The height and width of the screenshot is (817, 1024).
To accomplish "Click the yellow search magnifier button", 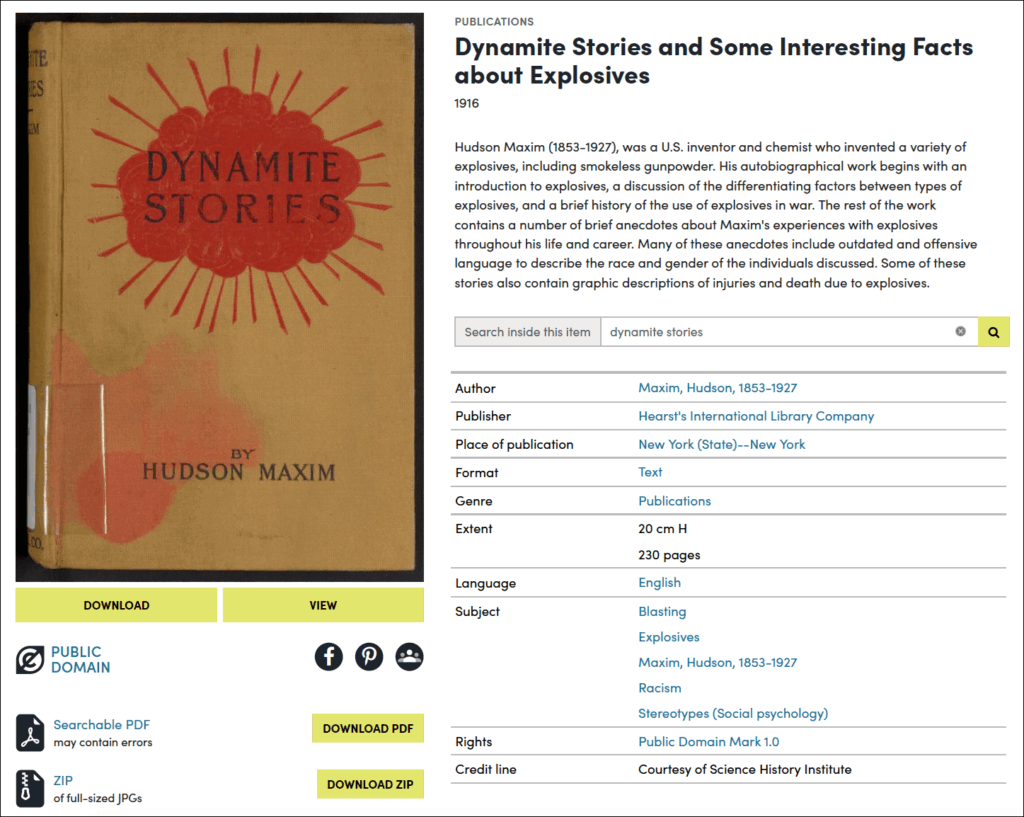I will 993,332.
